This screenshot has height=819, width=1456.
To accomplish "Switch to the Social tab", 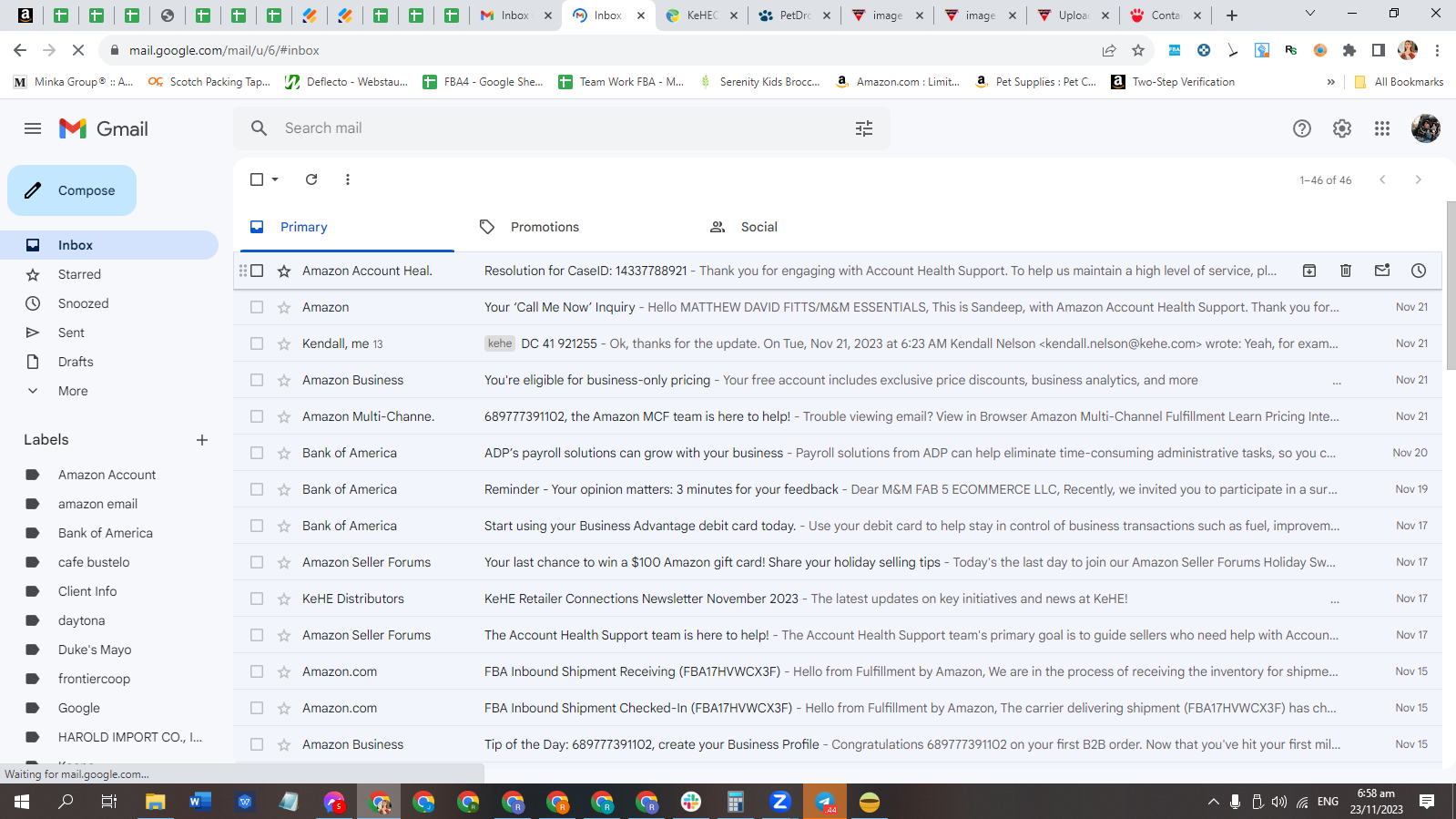I will point(759,227).
